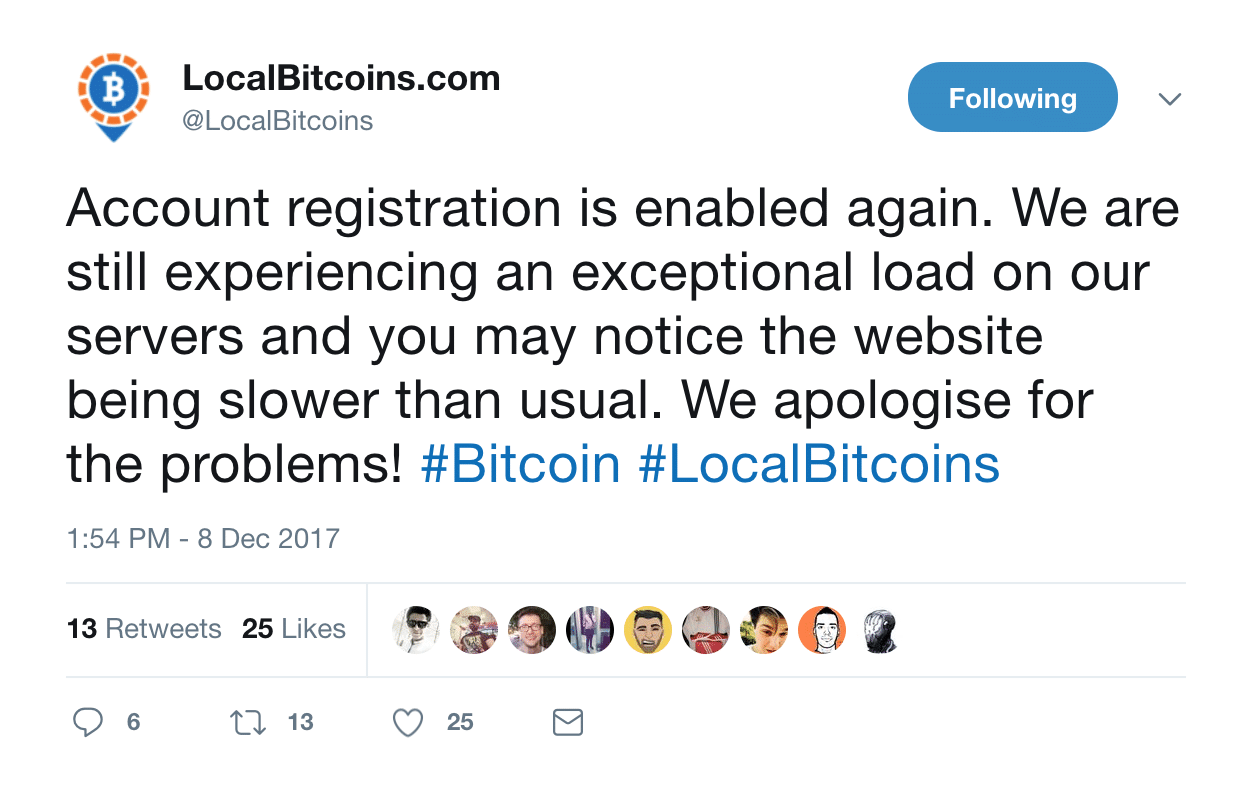Click the retweet arrows icon

click(248, 722)
